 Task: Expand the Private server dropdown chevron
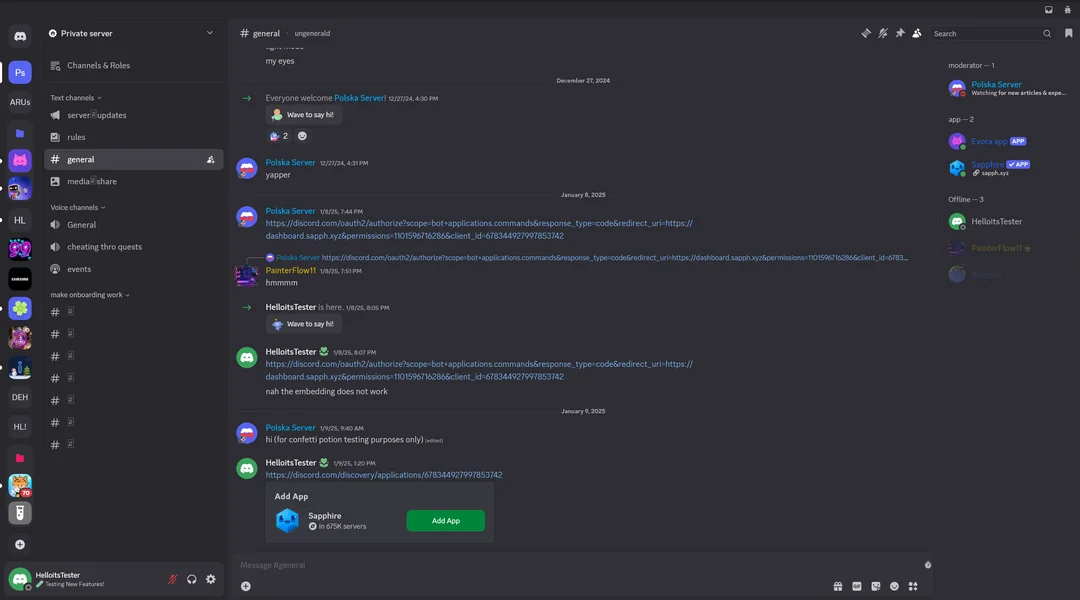click(209, 33)
